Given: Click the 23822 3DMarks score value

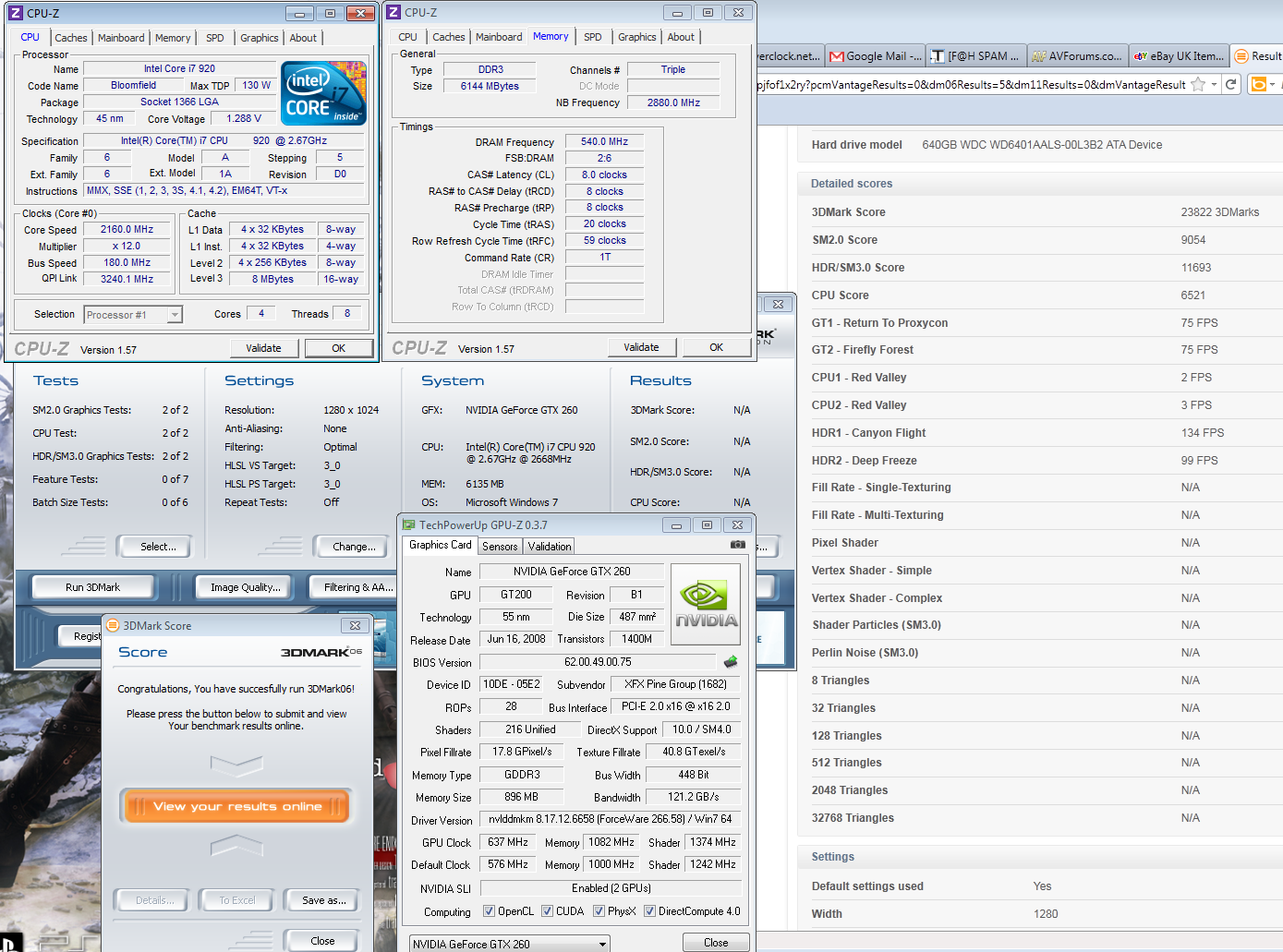Looking at the screenshot, I should 1219,212.
